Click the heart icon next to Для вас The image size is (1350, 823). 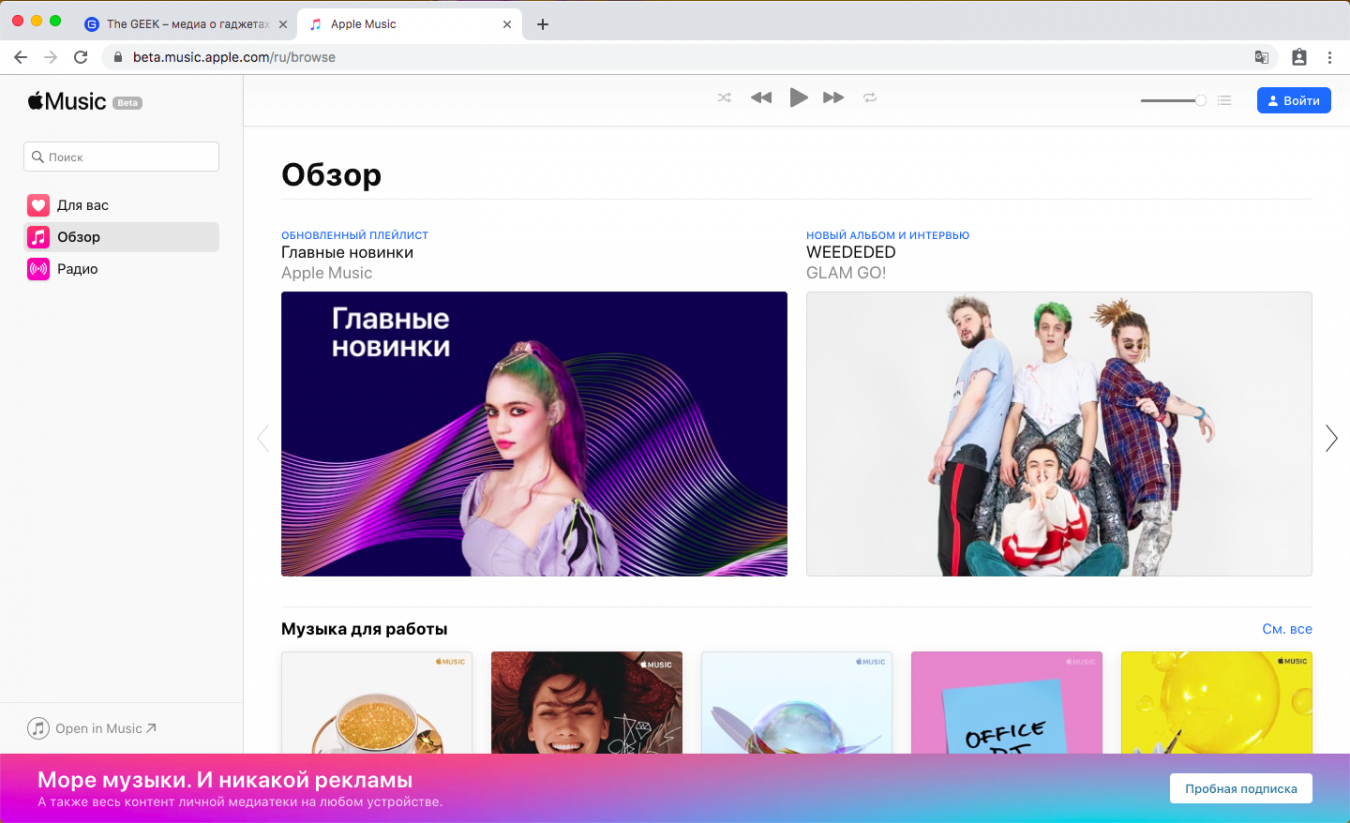click(38, 205)
